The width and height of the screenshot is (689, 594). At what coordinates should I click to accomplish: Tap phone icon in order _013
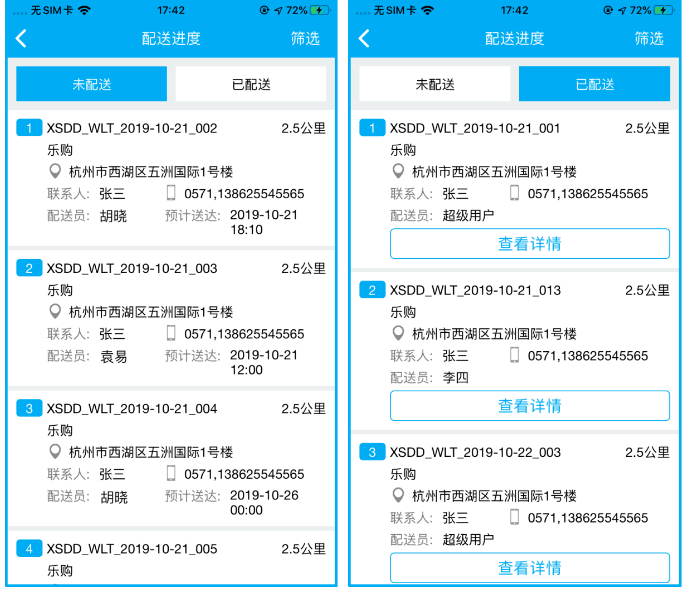[x=514, y=355]
